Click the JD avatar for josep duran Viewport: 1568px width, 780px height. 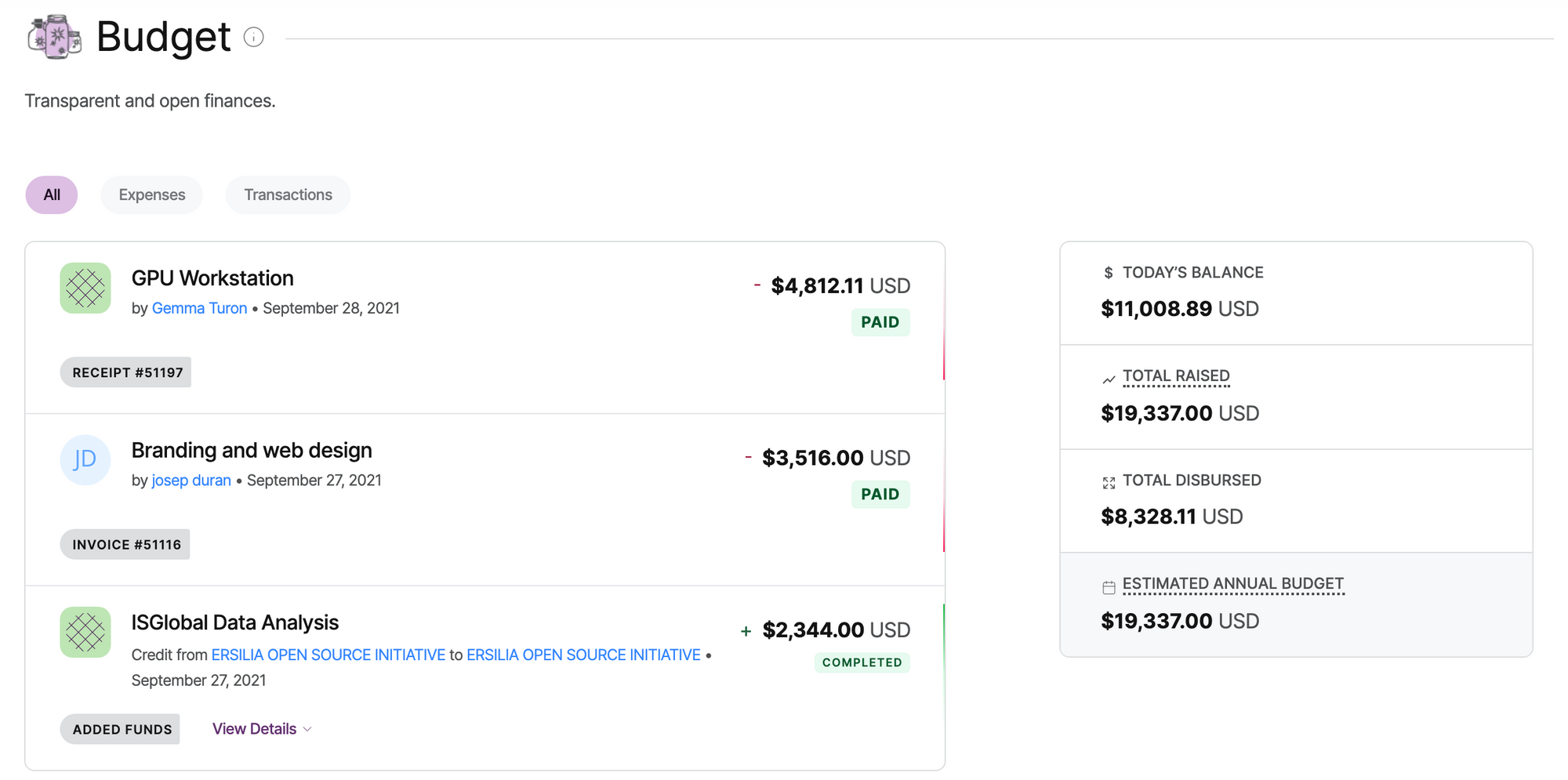point(85,460)
